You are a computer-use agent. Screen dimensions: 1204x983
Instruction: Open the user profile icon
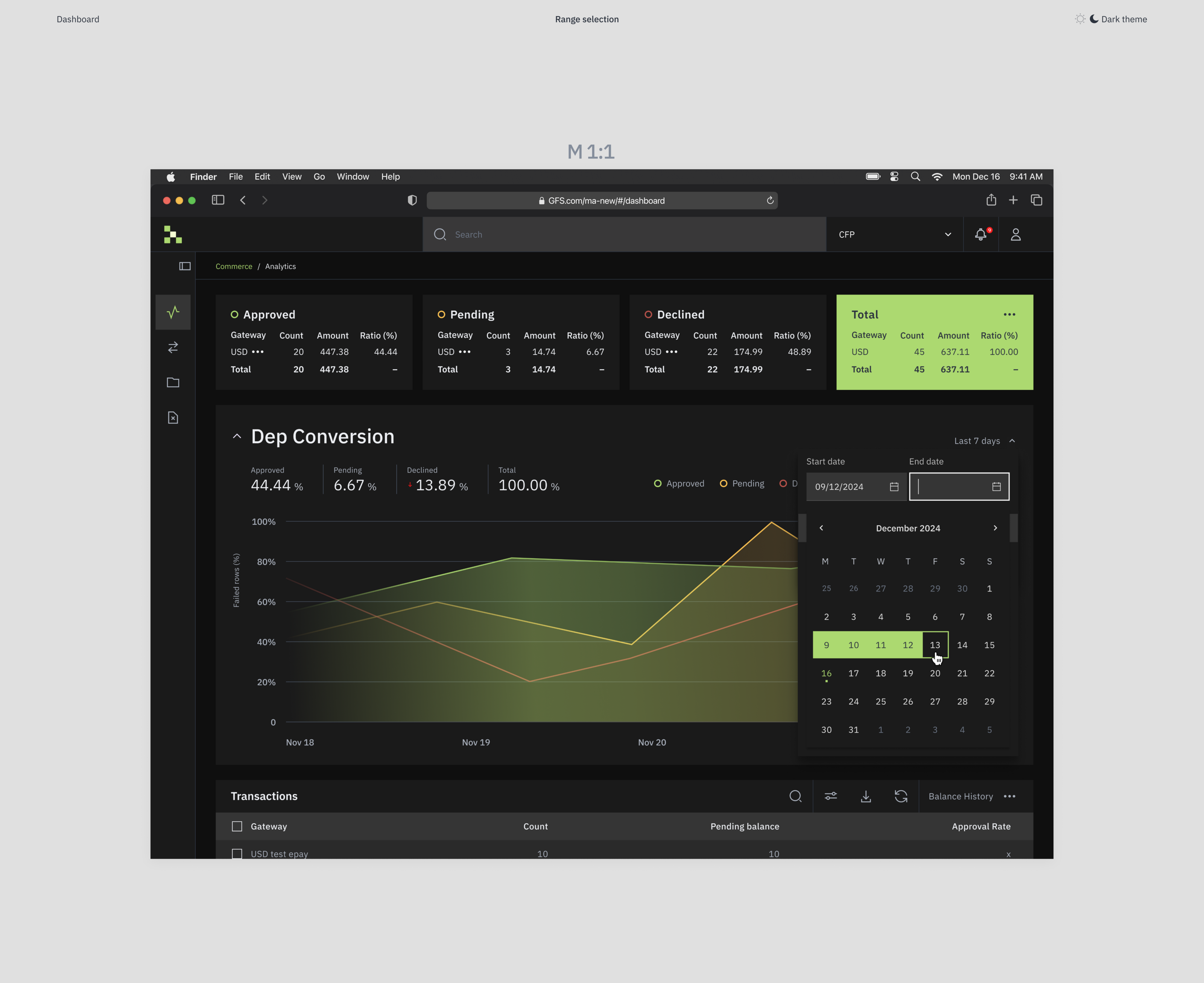click(x=1015, y=234)
